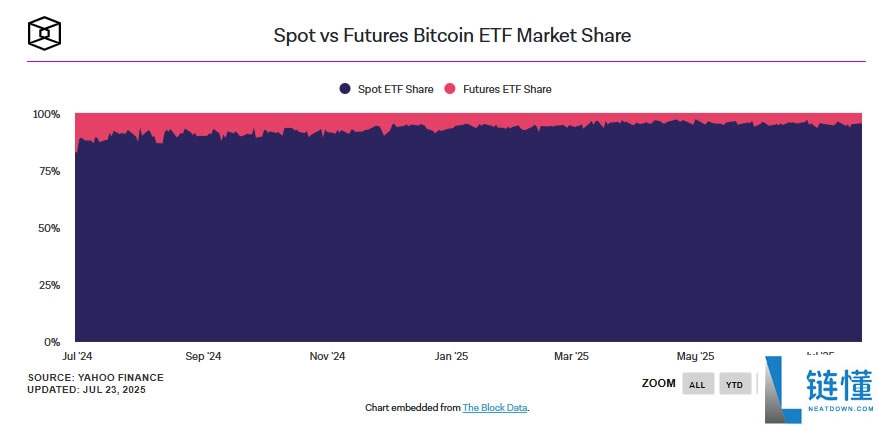This screenshot has height=425, width=878.
Task: Click the NEATDOWN watermark logo
Action: tap(818, 389)
